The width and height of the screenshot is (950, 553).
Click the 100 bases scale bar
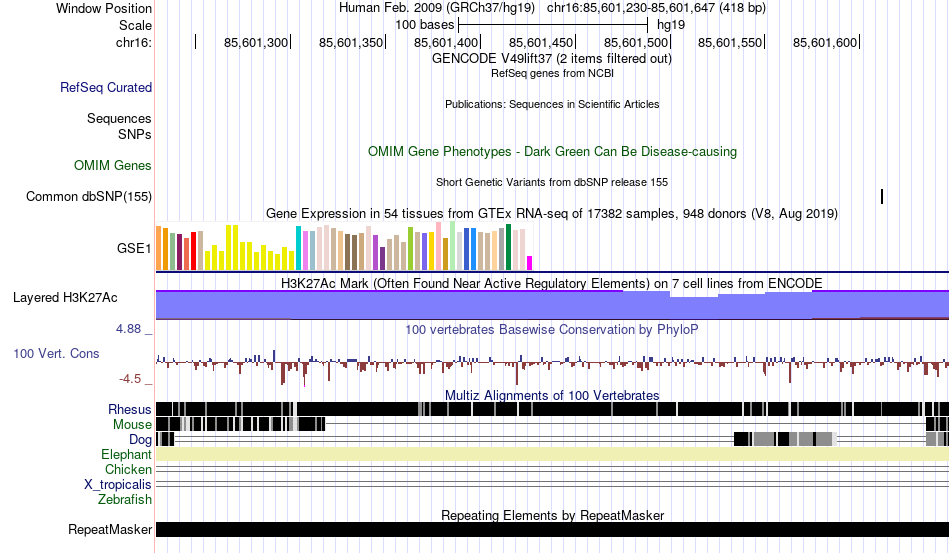tap(553, 25)
